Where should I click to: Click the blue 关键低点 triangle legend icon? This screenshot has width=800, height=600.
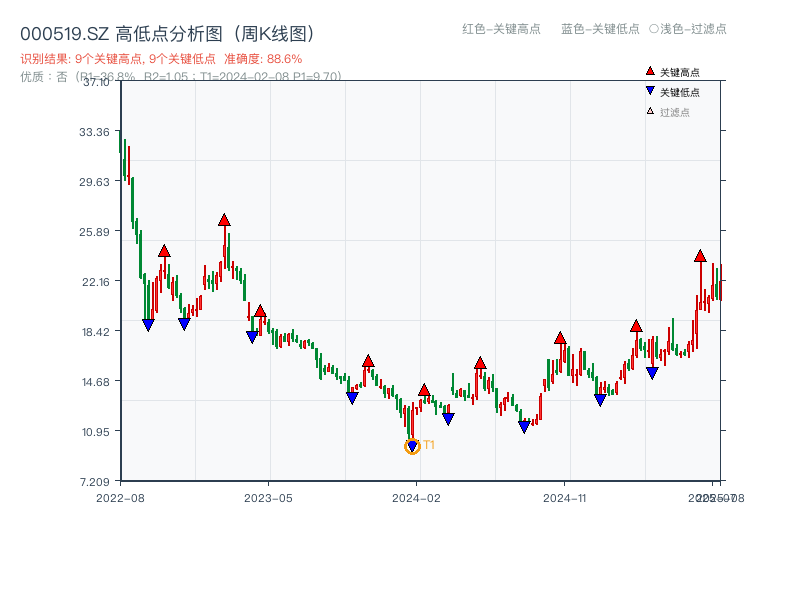(x=650, y=91)
